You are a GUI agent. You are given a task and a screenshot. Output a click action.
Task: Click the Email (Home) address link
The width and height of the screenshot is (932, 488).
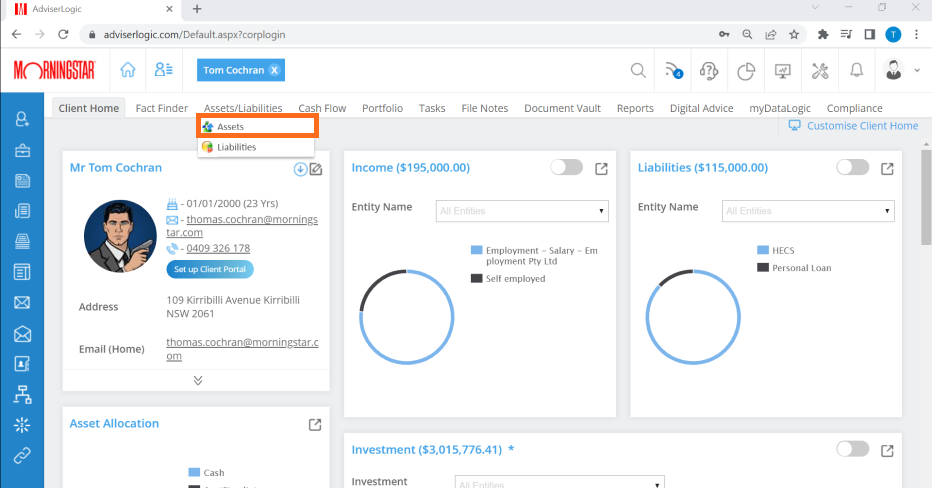242,349
